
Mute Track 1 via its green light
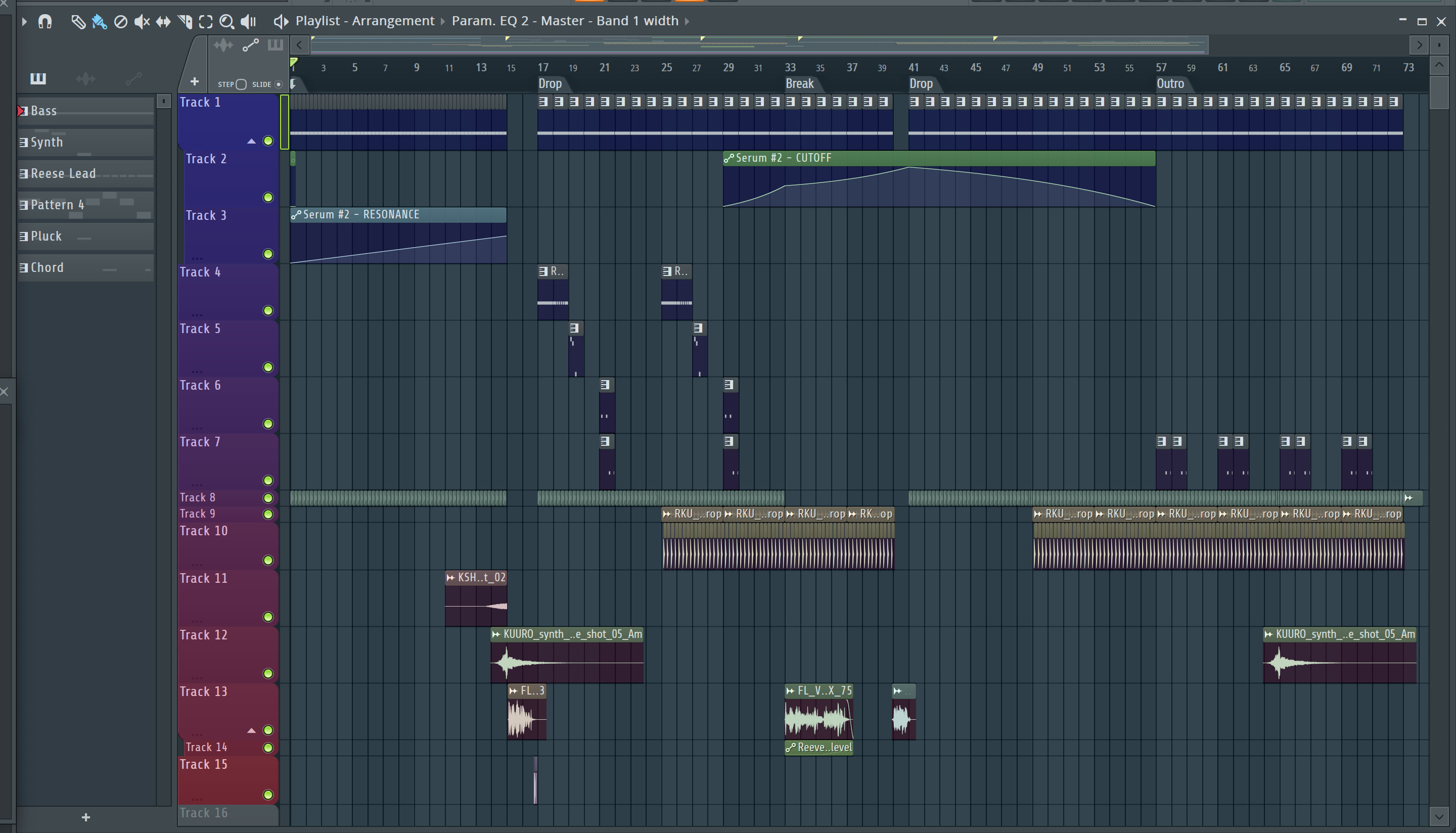[268, 141]
